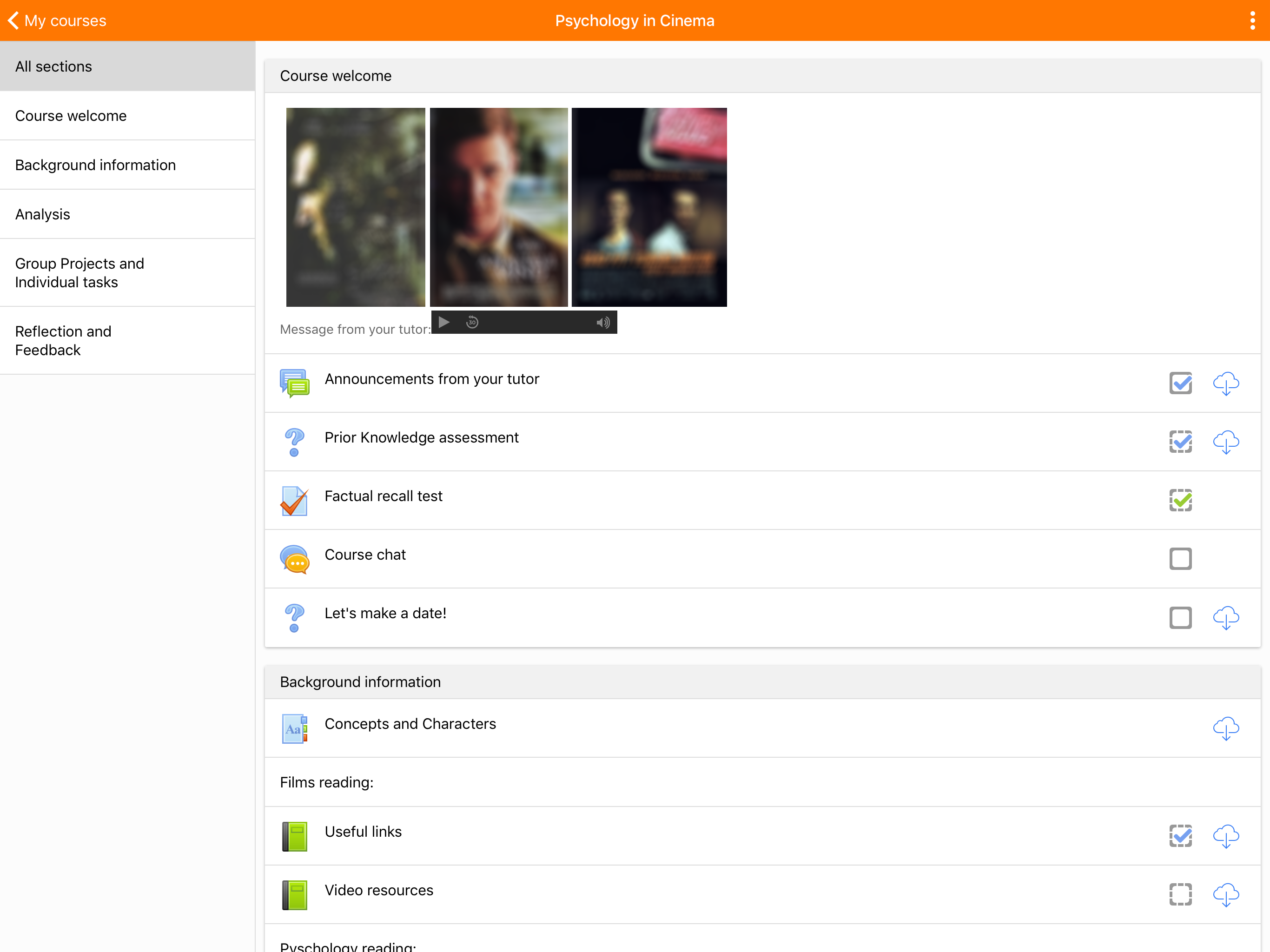Click the third film poster with two figures

649,207
